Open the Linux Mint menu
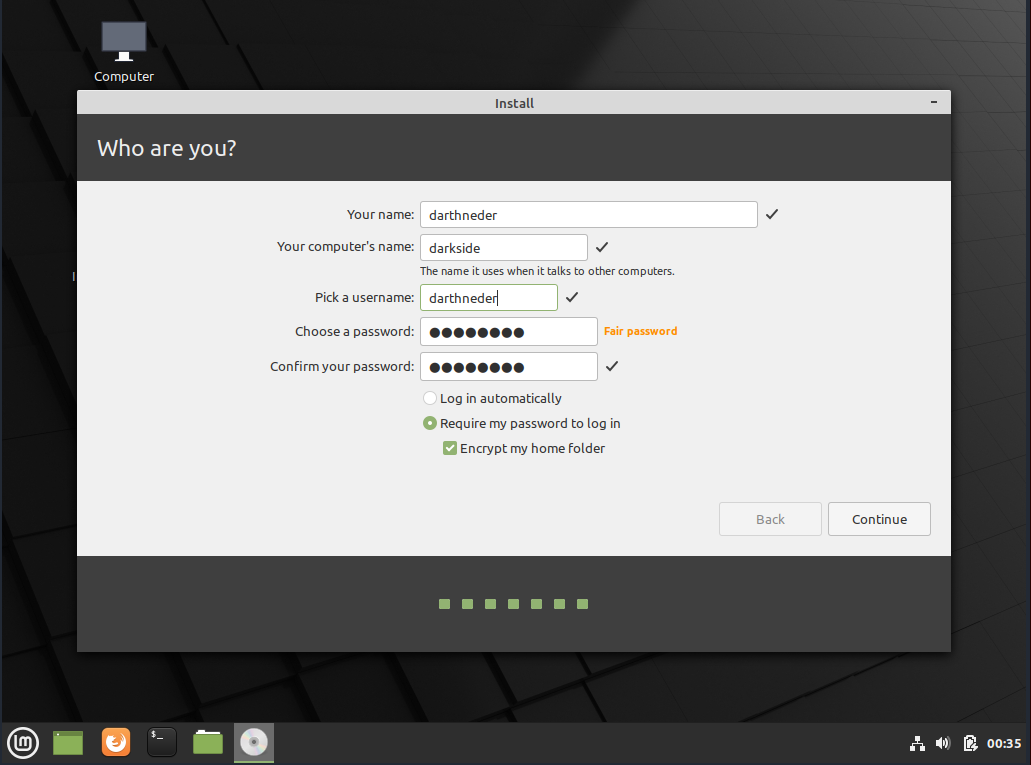Screen dimensions: 1031x765 click(x=22, y=742)
